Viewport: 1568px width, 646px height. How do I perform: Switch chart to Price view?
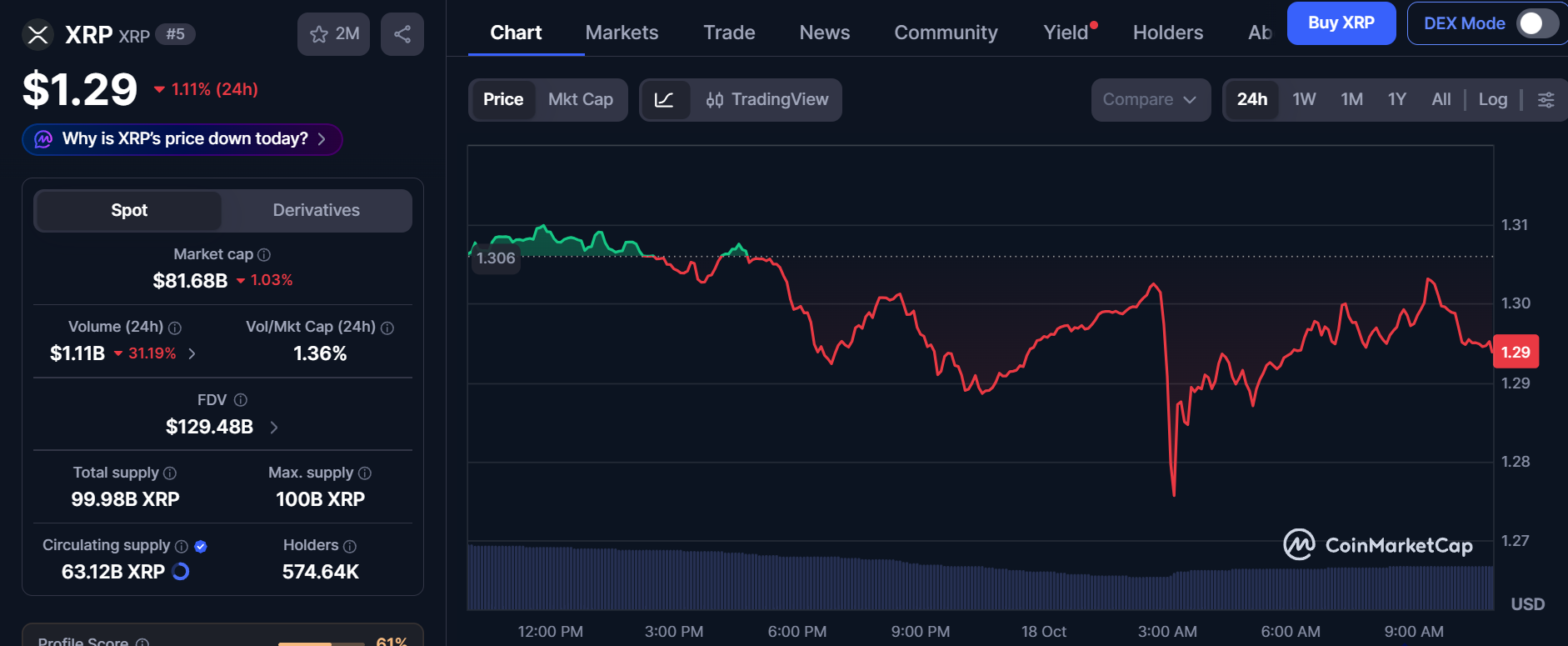pyautogui.click(x=503, y=100)
